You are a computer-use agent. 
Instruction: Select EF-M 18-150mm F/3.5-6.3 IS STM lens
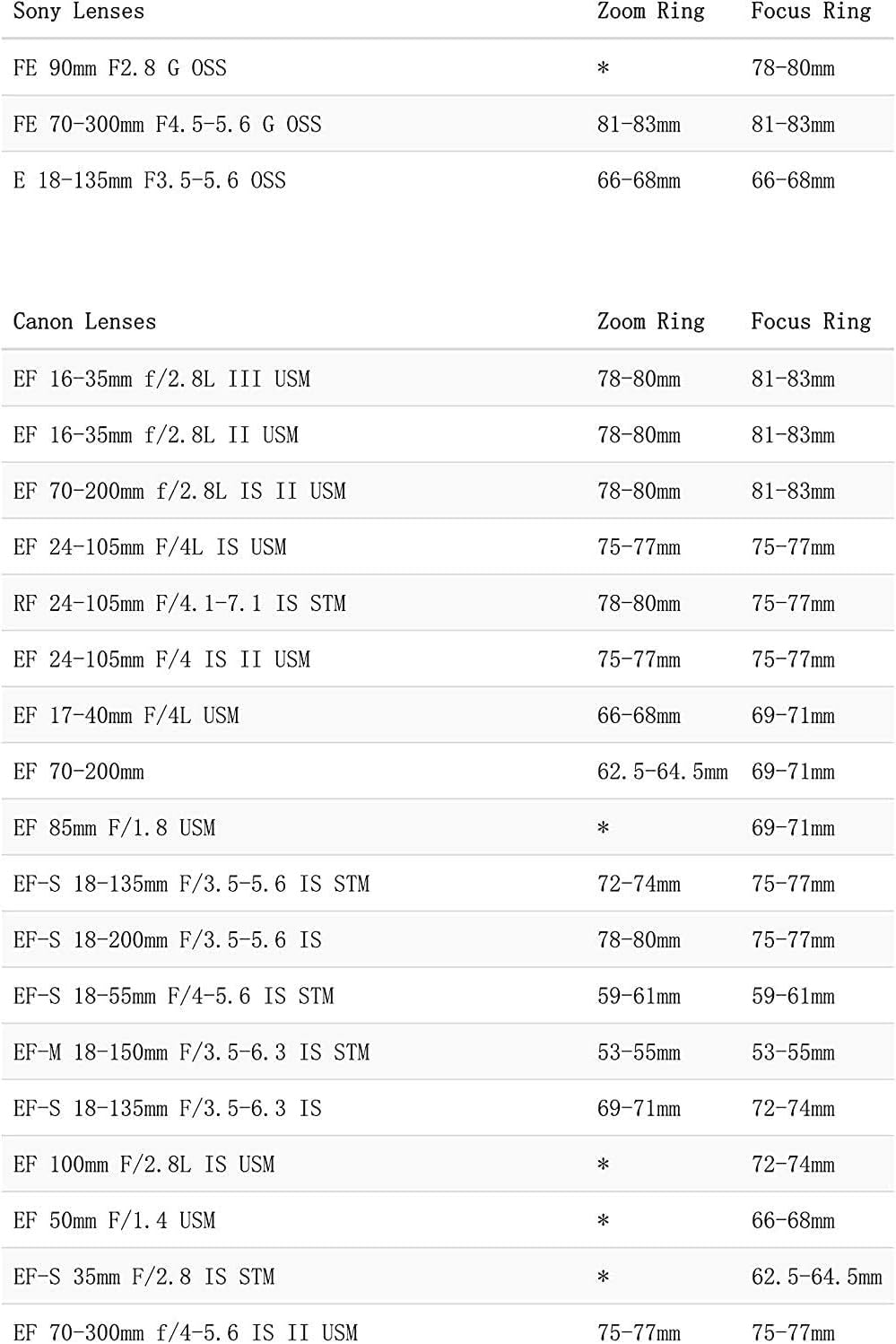[191, 1052]
